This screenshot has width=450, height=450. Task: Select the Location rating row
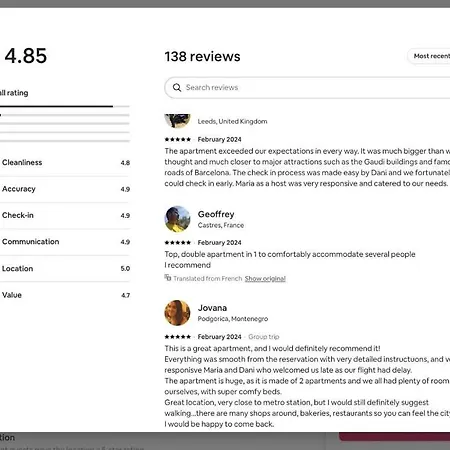point(65,268)
